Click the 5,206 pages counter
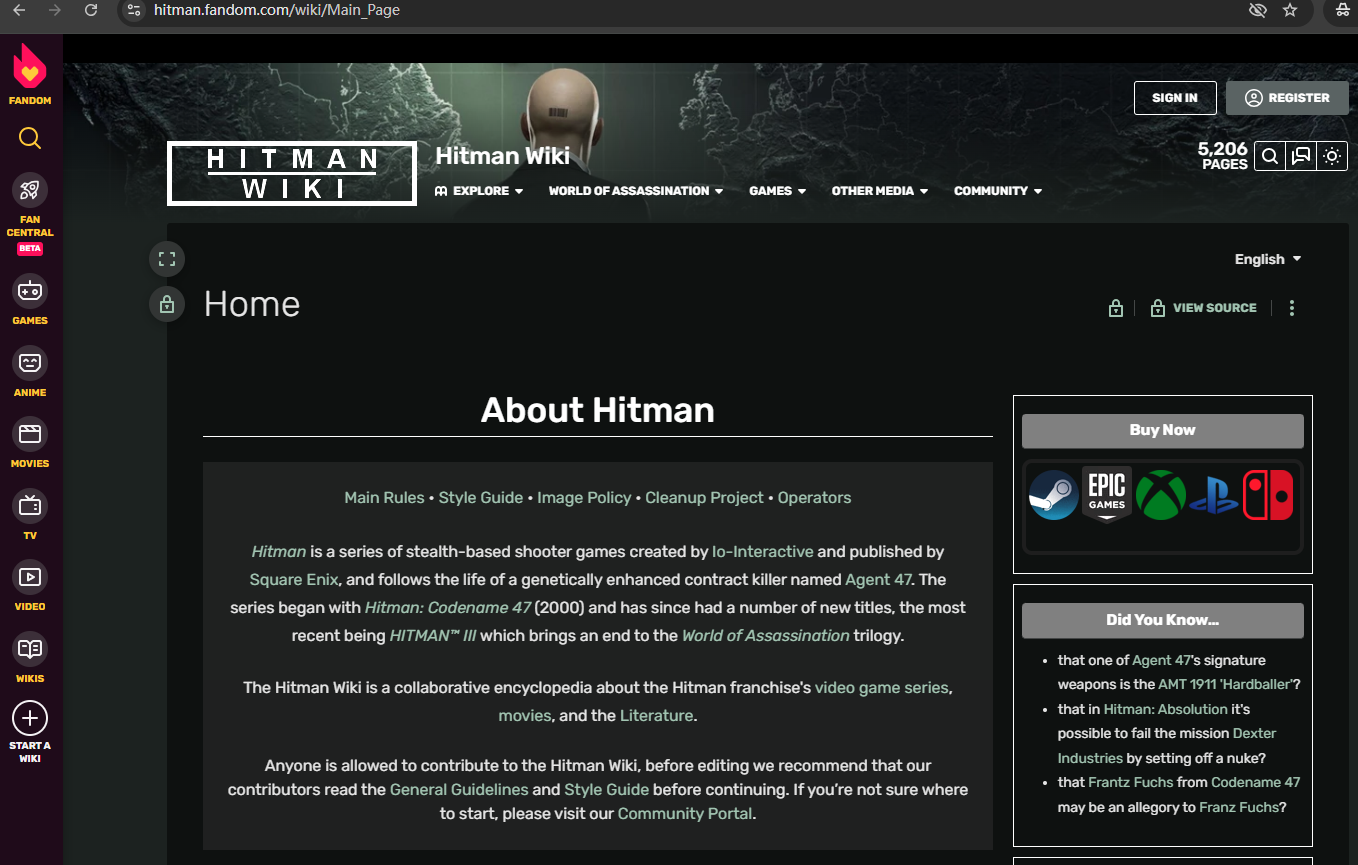1358x865 pixels. (x=1223, y=156)
